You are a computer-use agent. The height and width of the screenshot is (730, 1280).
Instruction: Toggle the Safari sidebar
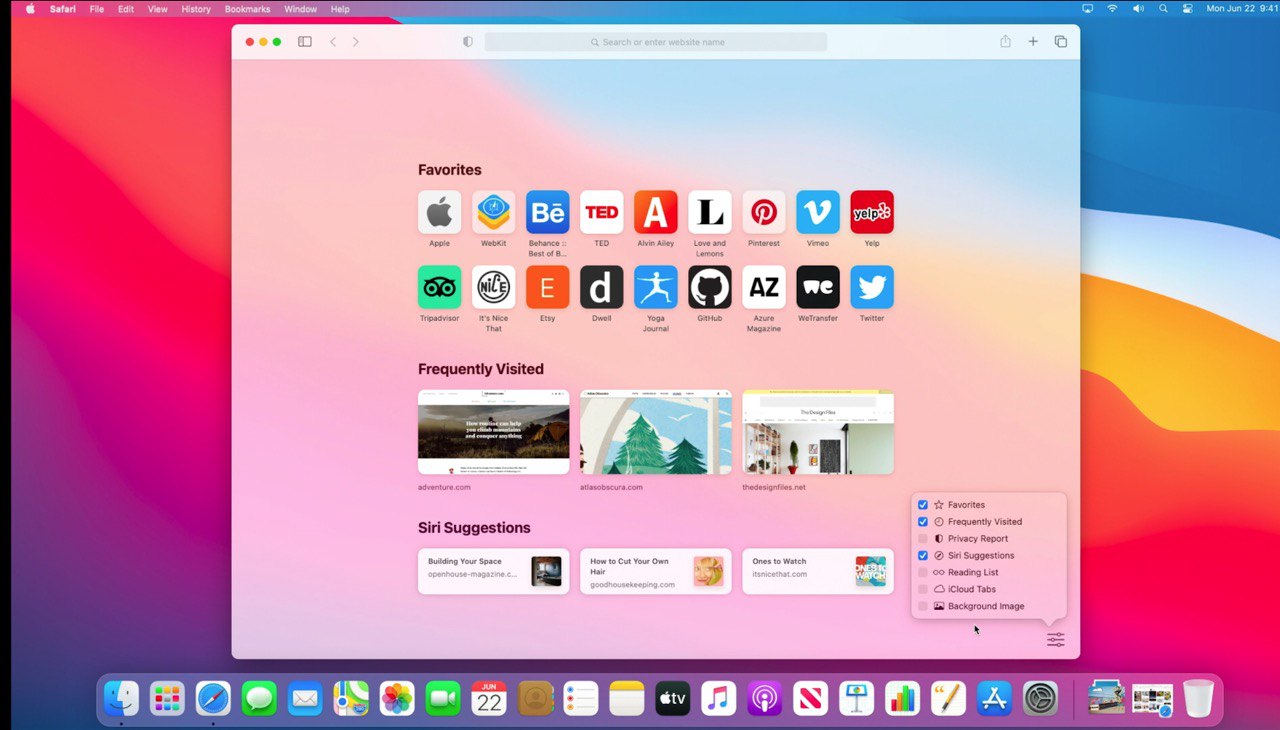(305, 42)
